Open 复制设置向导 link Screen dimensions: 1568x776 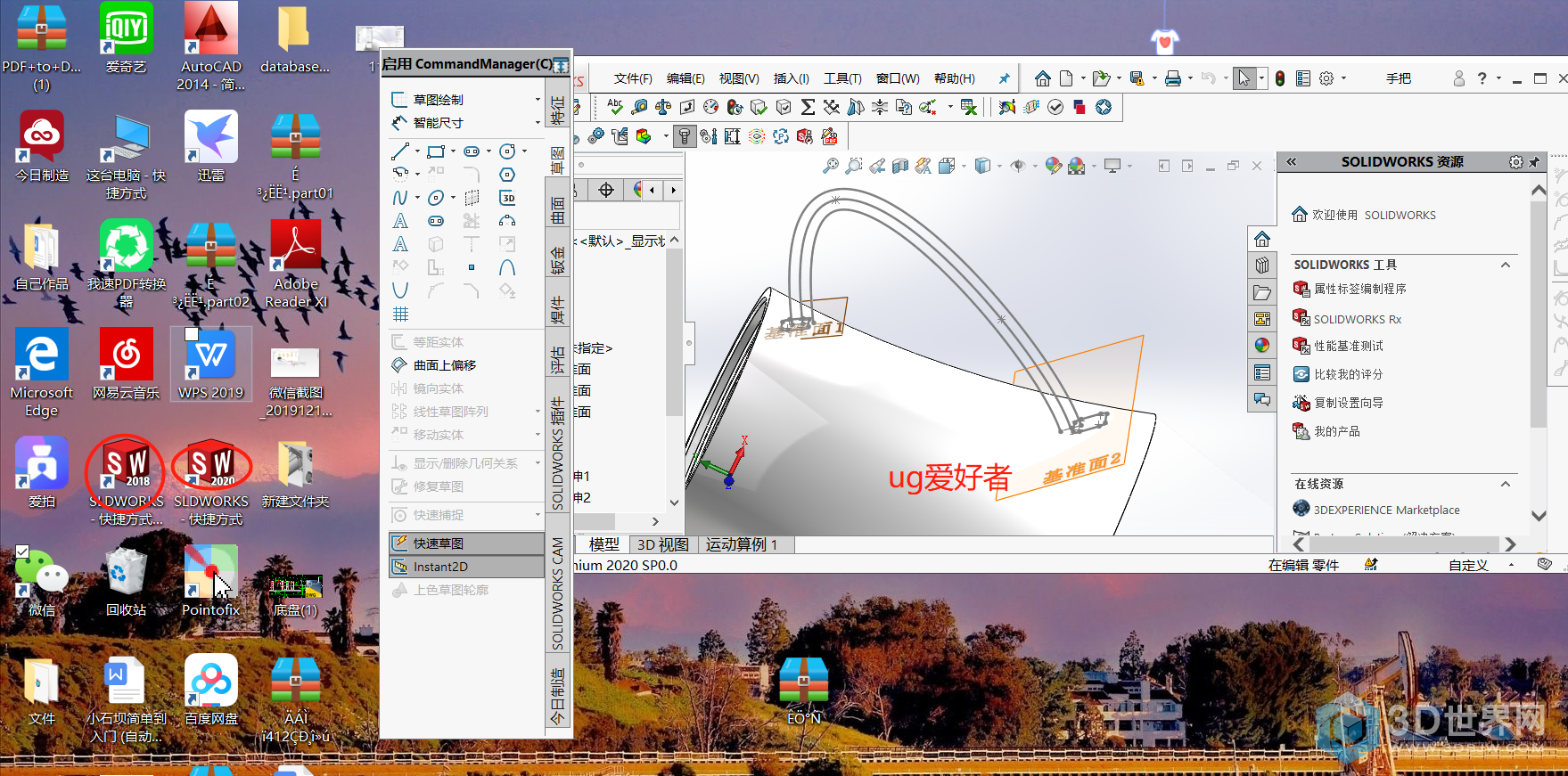(1349, 403)
